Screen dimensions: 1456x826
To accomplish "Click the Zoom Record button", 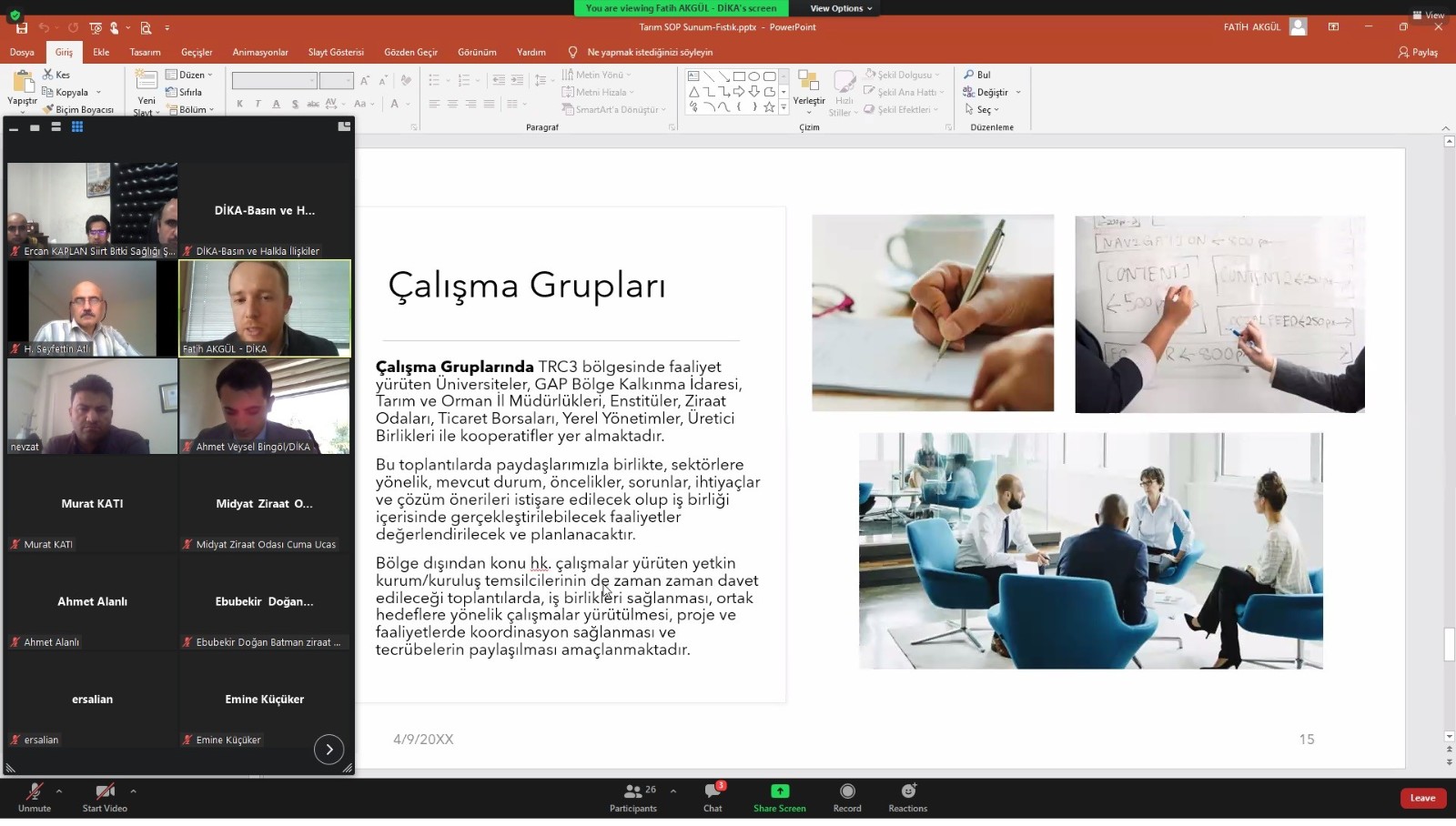I will [x=847, y=797].
